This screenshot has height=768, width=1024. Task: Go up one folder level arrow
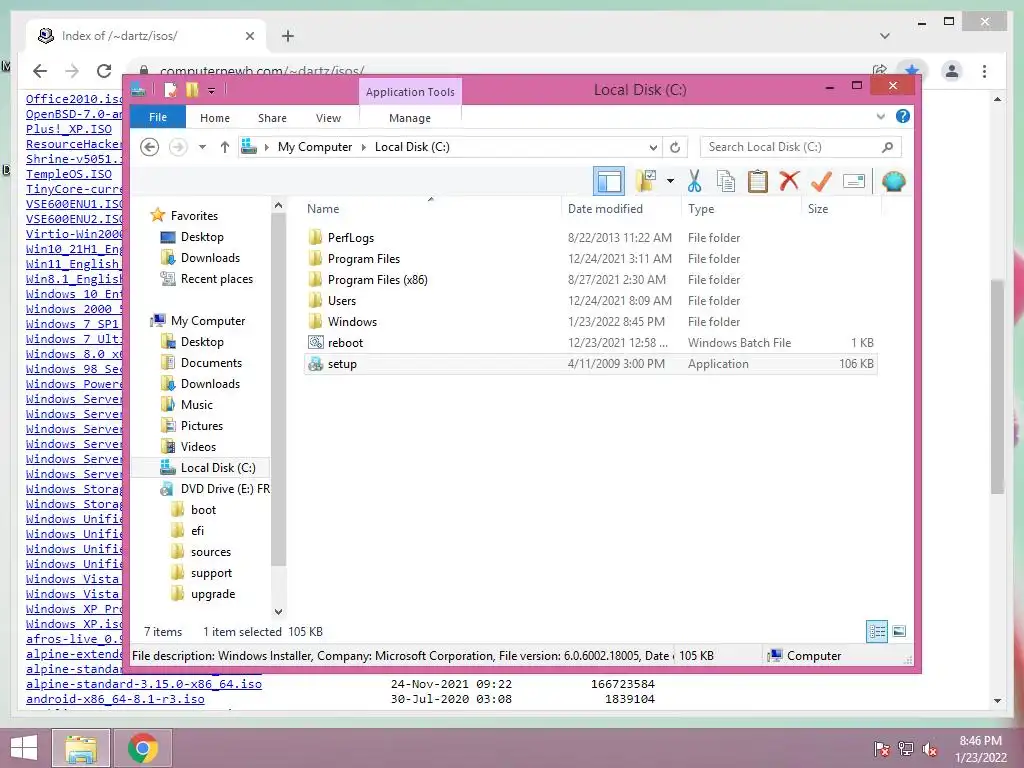click(x=225, y=147)
